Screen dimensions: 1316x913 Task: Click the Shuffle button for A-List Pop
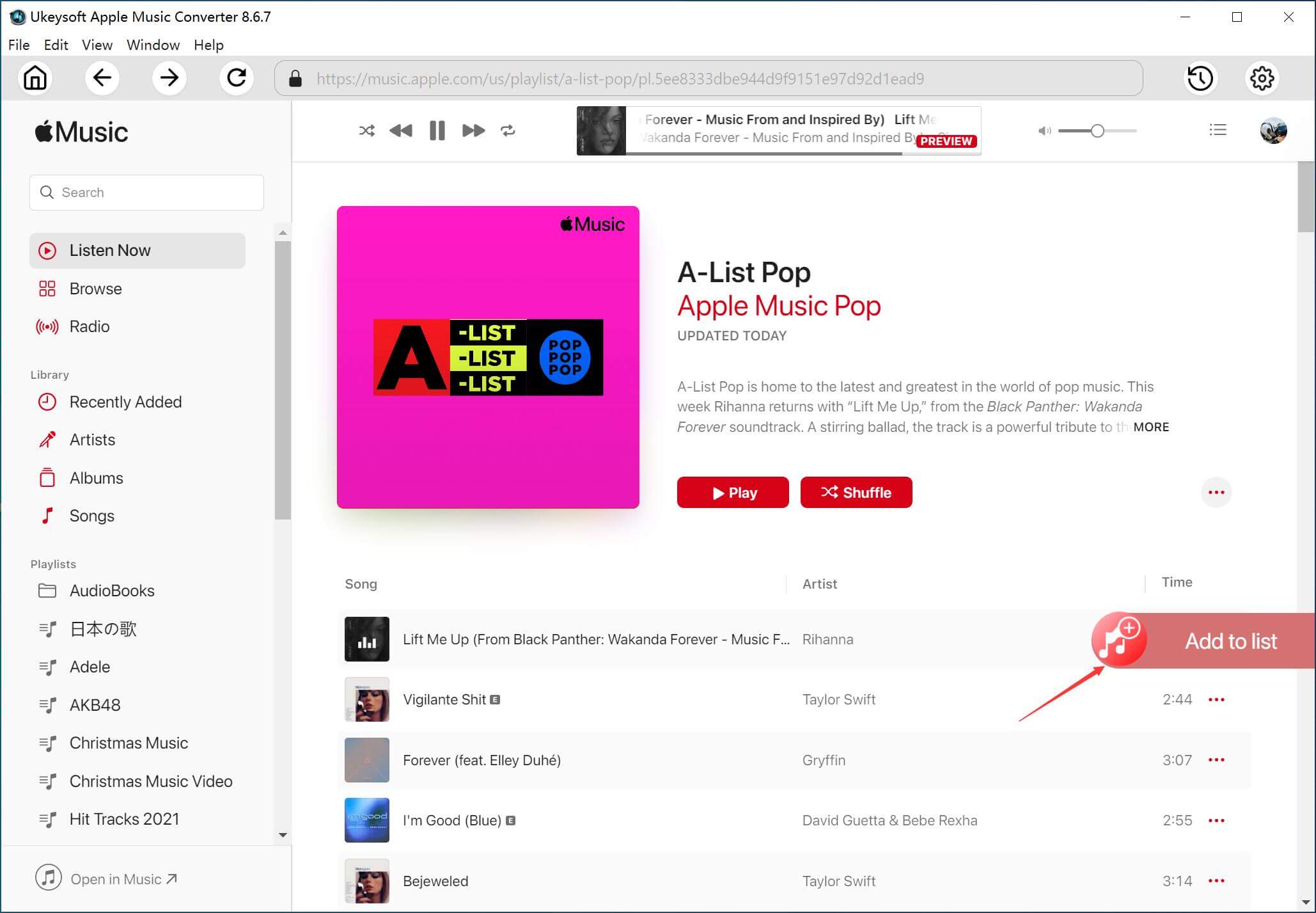(x=856, y=492)
